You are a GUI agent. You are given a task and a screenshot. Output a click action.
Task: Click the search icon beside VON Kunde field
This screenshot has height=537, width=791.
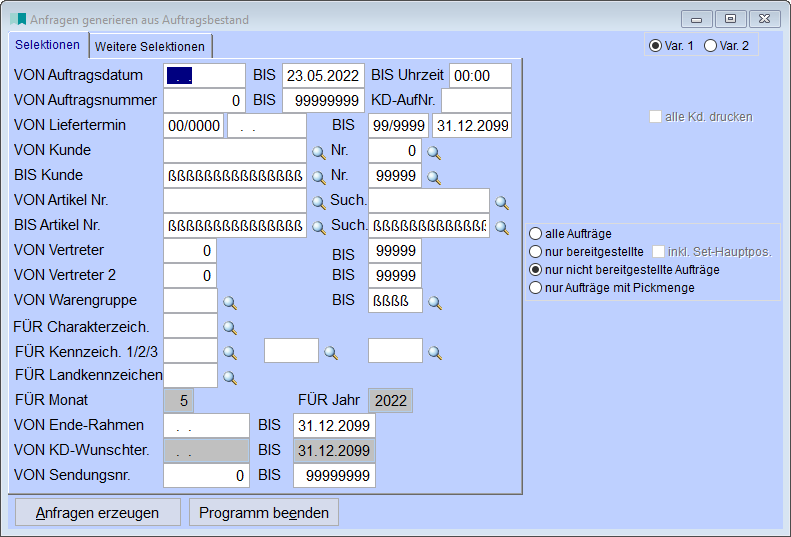[x=319, y=152]
